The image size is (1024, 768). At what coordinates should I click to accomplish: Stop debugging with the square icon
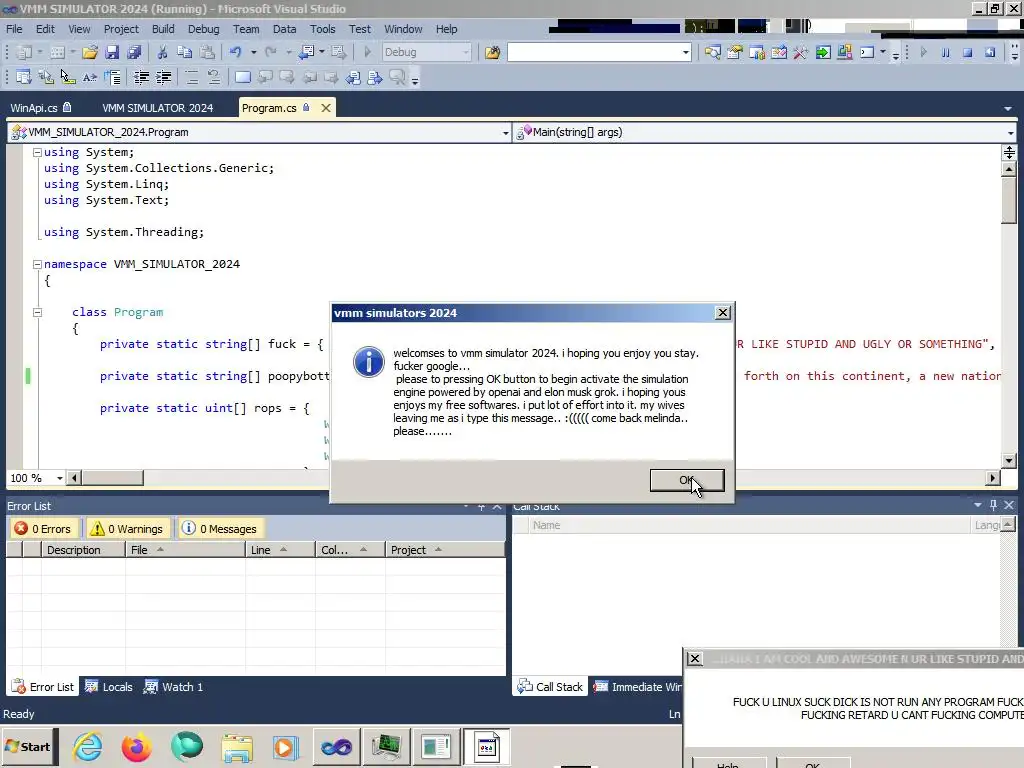click(967, 52)
